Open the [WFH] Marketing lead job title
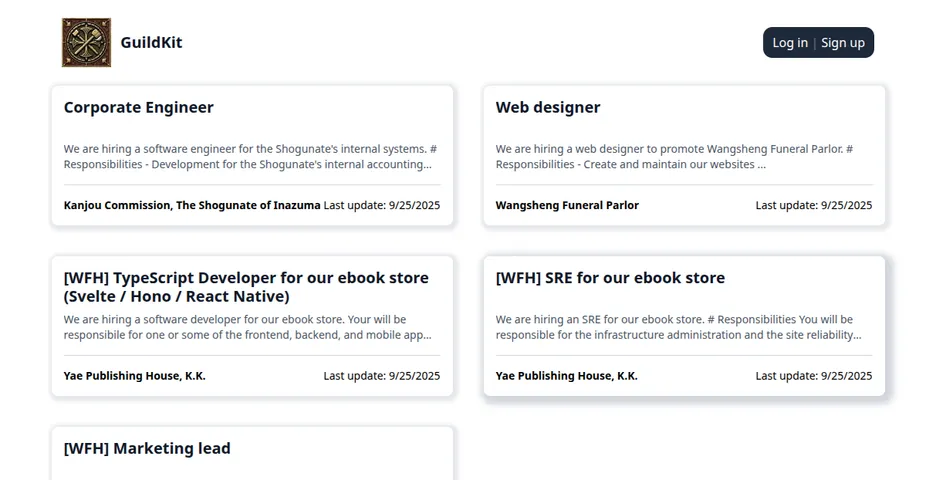The image size is (936, 480). point(147,448)
